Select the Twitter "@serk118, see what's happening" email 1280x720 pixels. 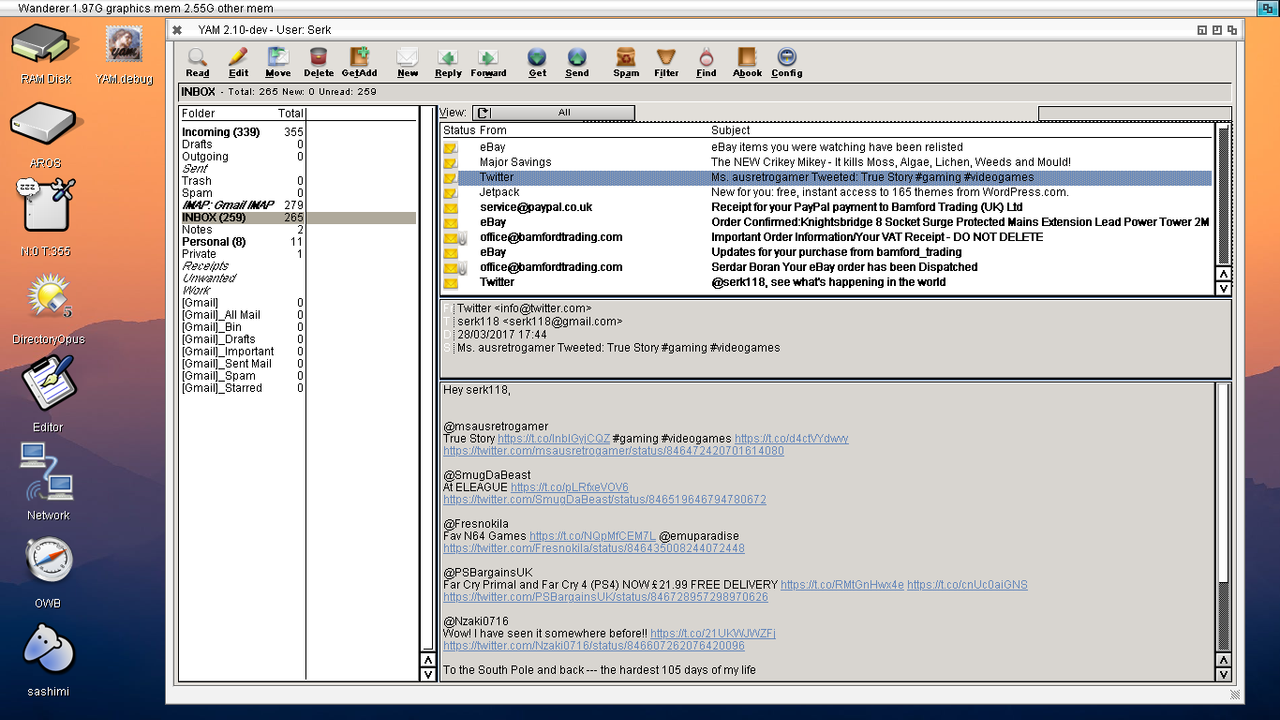827,282
